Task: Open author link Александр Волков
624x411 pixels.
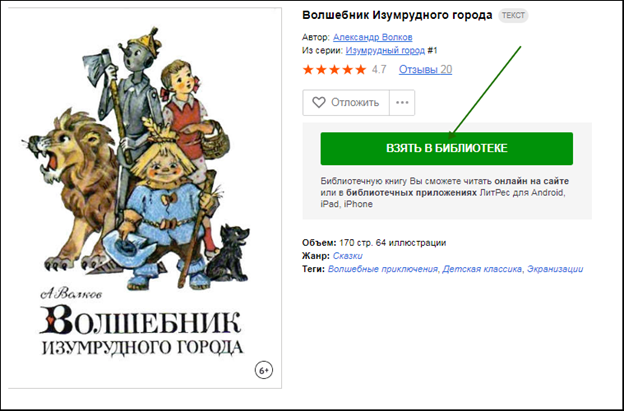Action: tap(372, 37)
